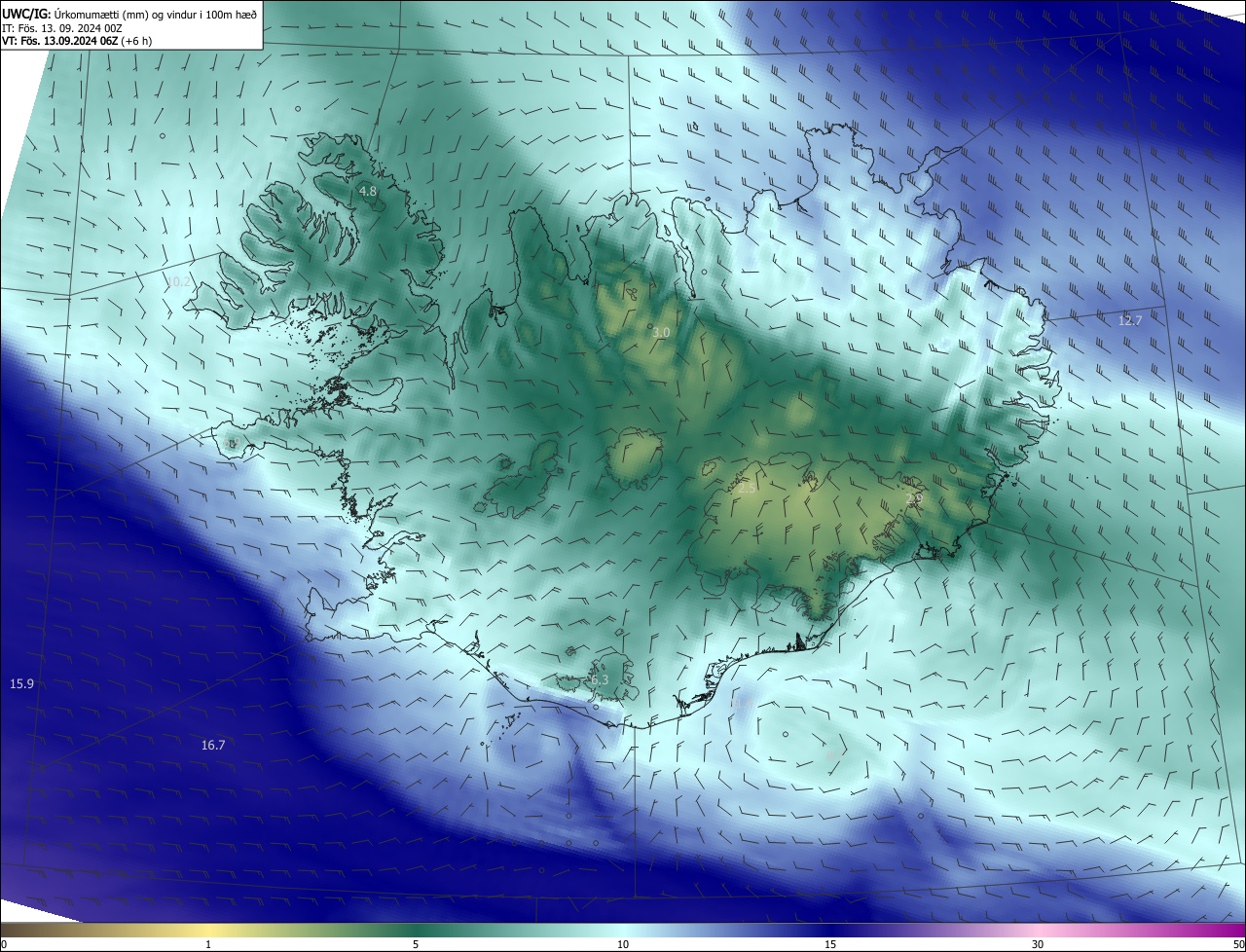Click the 15.9 value label

[21, 684]
